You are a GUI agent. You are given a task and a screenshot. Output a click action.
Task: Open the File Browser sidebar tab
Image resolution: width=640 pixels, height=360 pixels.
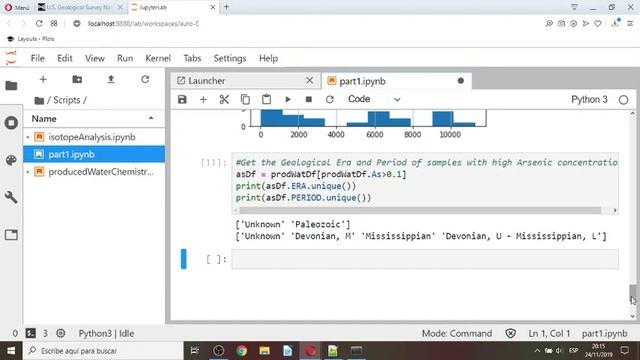click(x=11, y=86)
